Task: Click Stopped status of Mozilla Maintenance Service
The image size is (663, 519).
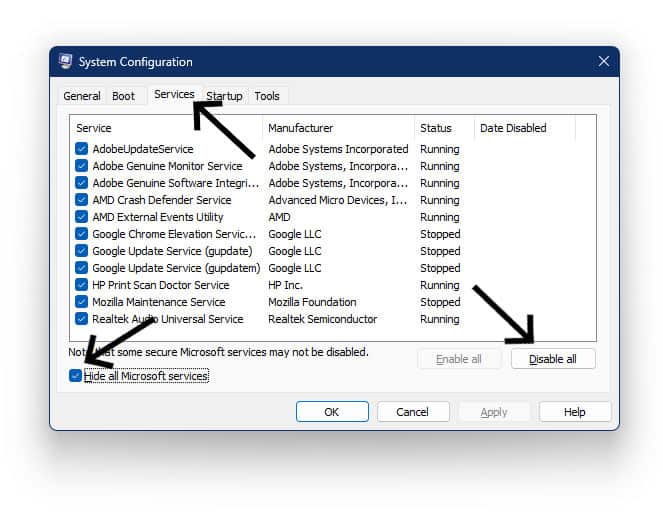Action: point(440,302)
